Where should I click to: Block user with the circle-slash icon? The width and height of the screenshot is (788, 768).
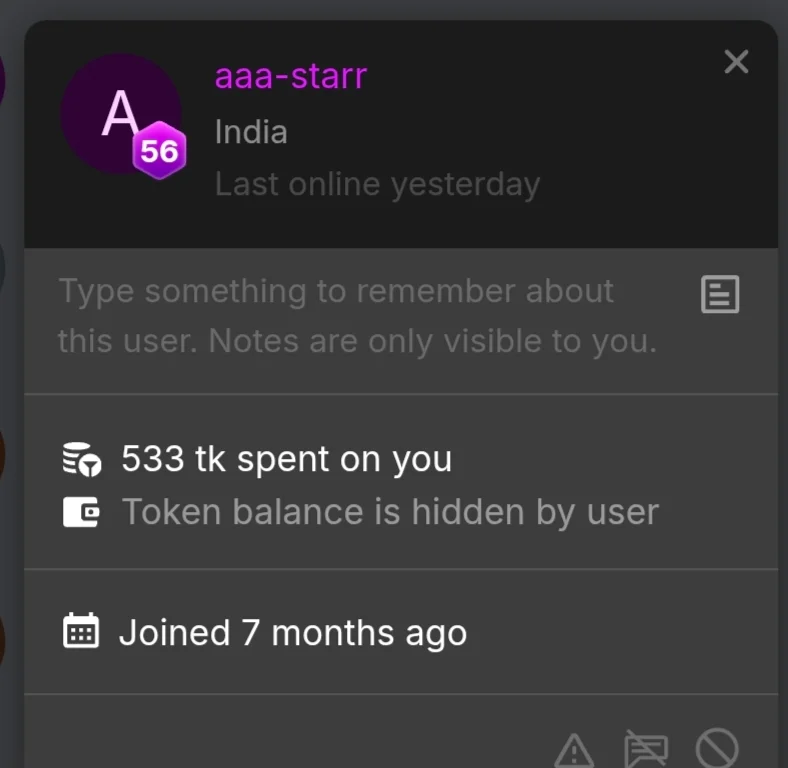click(717, 748)
